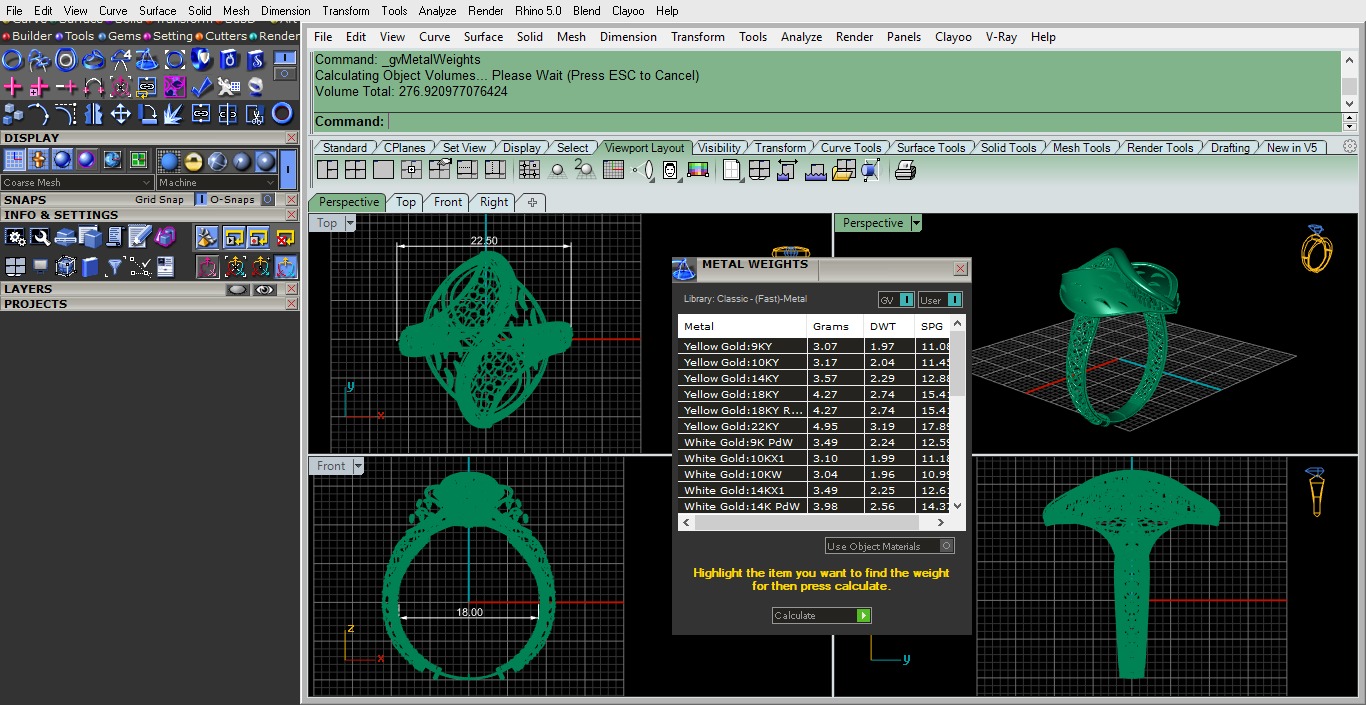
Task: Click the four-arrow Move tool icon
Action: (x=120, y=113)
